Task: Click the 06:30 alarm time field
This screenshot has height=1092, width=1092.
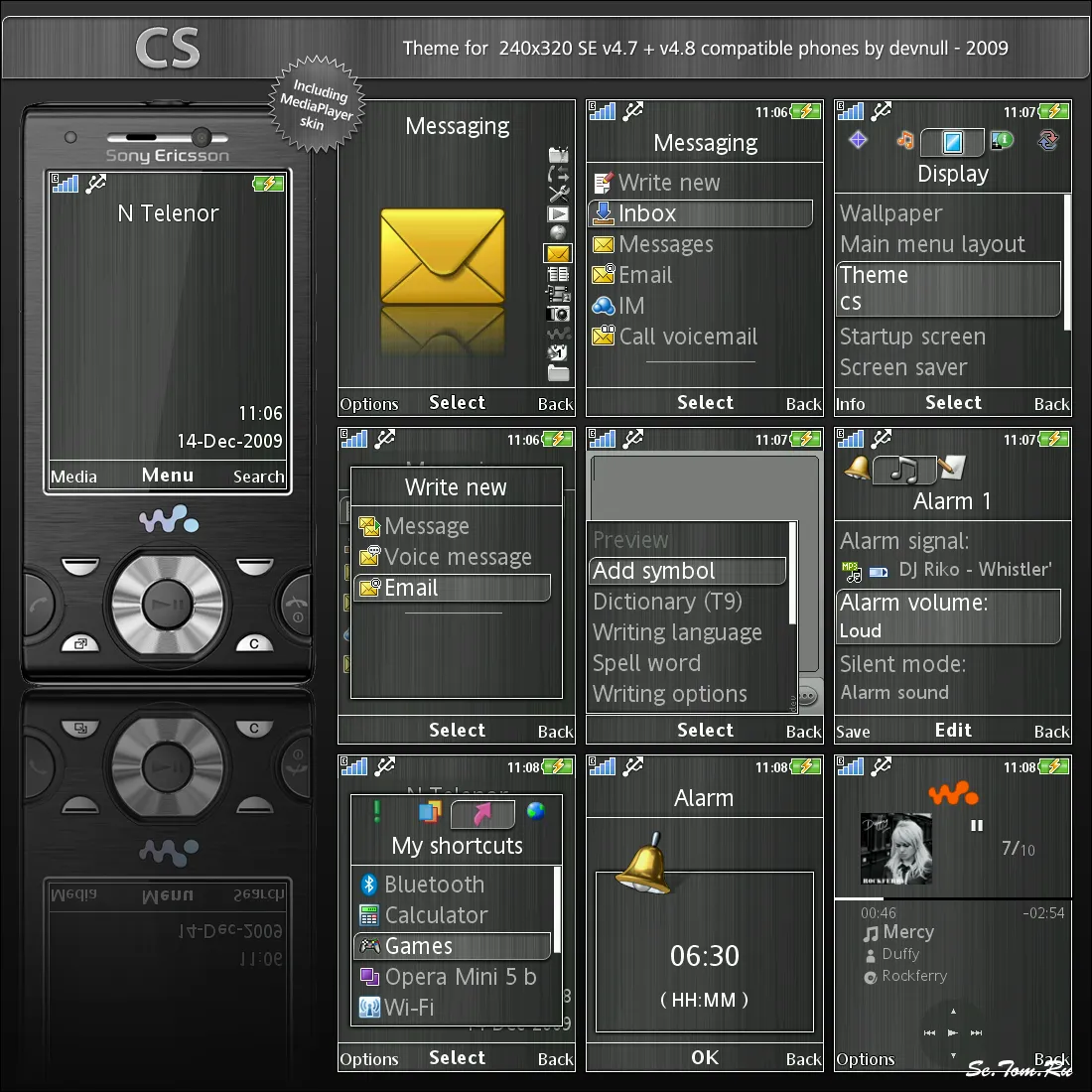Action: click(x=705, y=955)
